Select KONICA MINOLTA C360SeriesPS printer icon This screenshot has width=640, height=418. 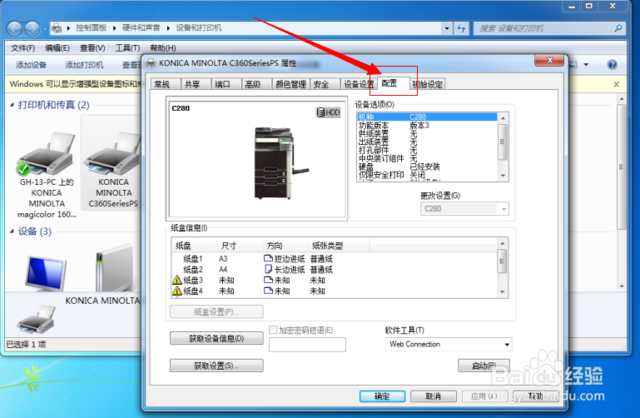[113, 153]
